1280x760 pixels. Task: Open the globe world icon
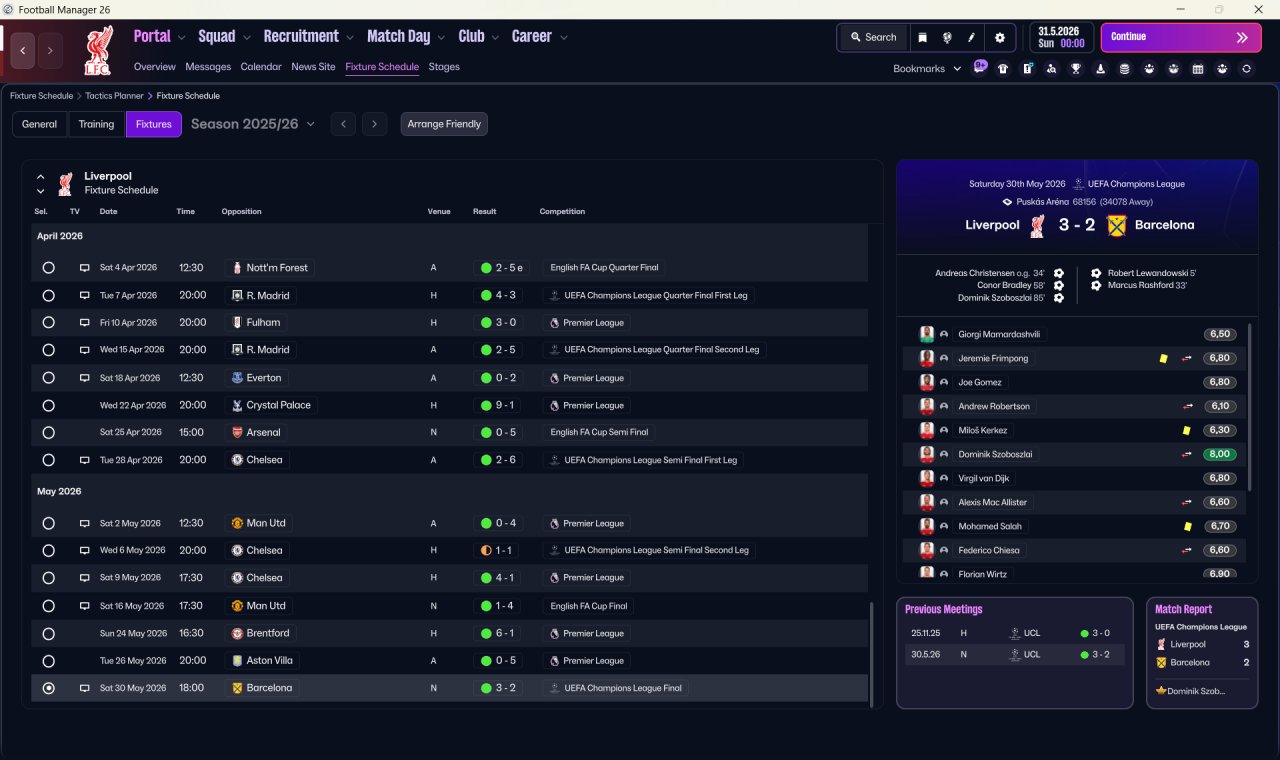pos(946,37)
